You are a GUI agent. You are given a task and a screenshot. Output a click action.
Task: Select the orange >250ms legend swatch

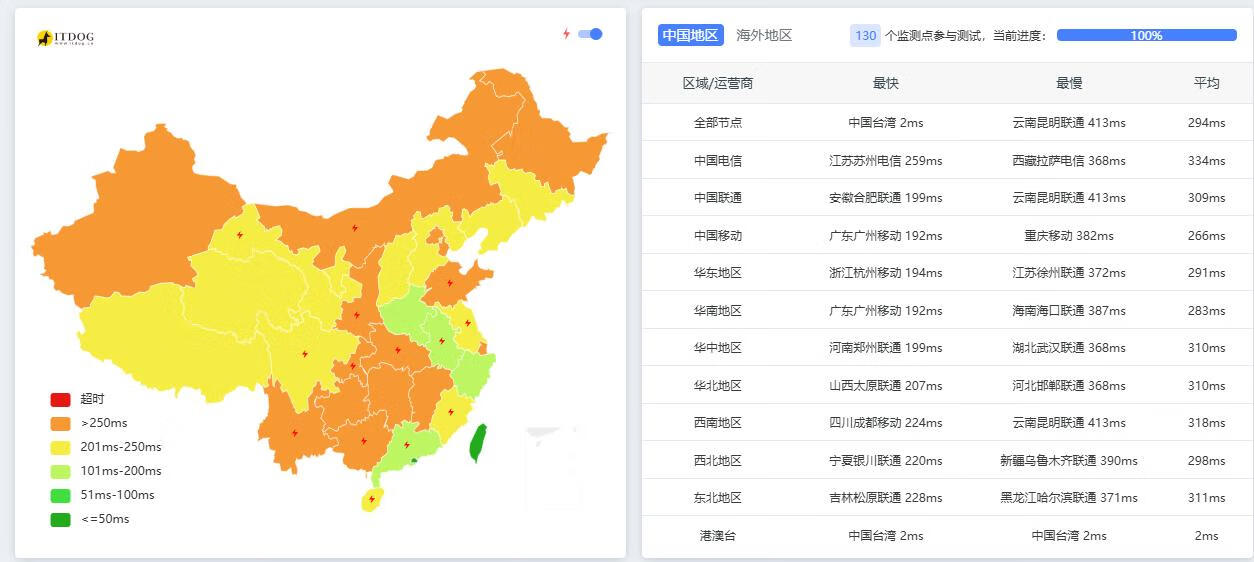[x=60, y=423]
